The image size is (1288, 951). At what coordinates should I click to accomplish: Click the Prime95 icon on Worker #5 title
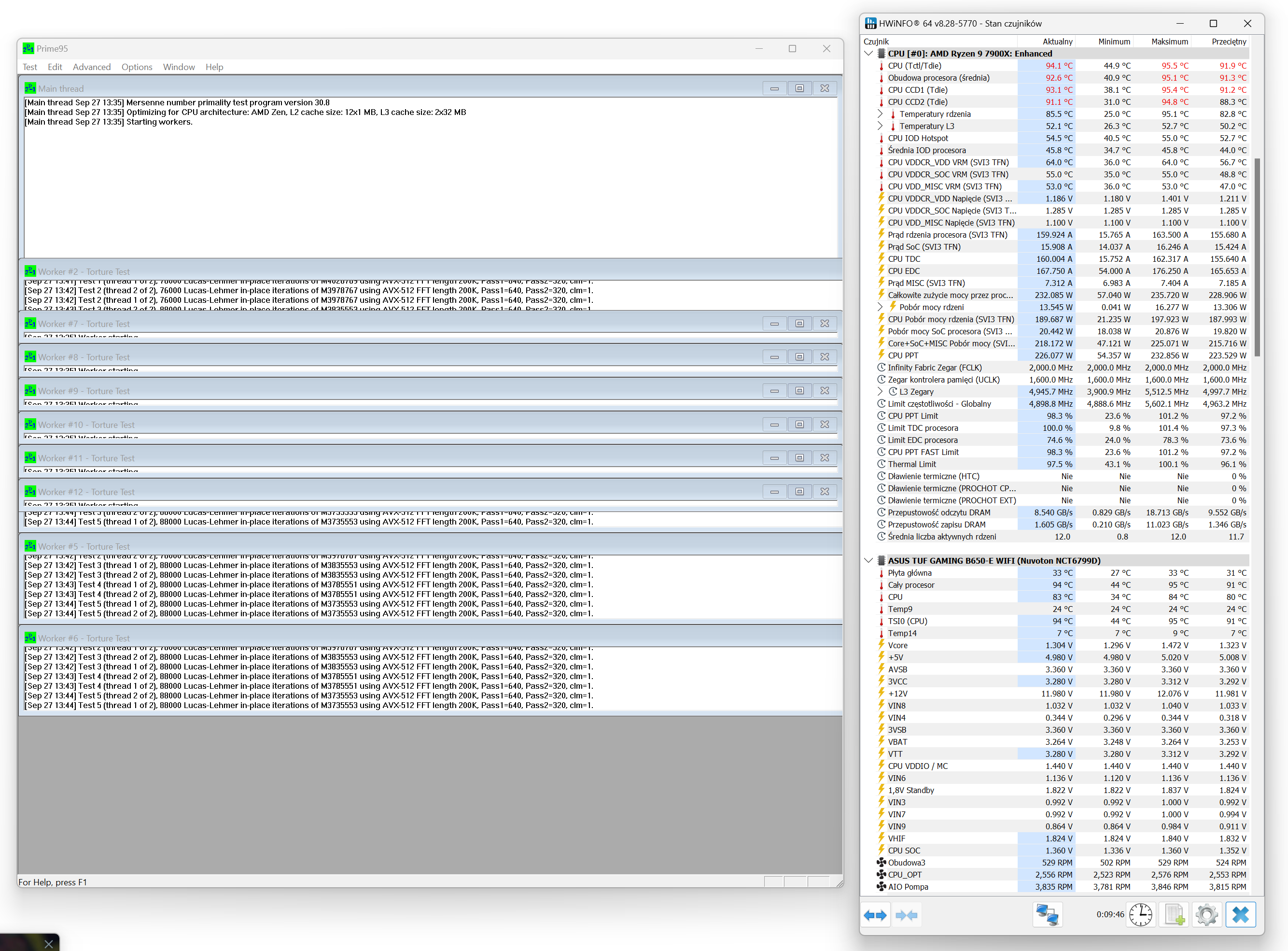pos(30,546)
